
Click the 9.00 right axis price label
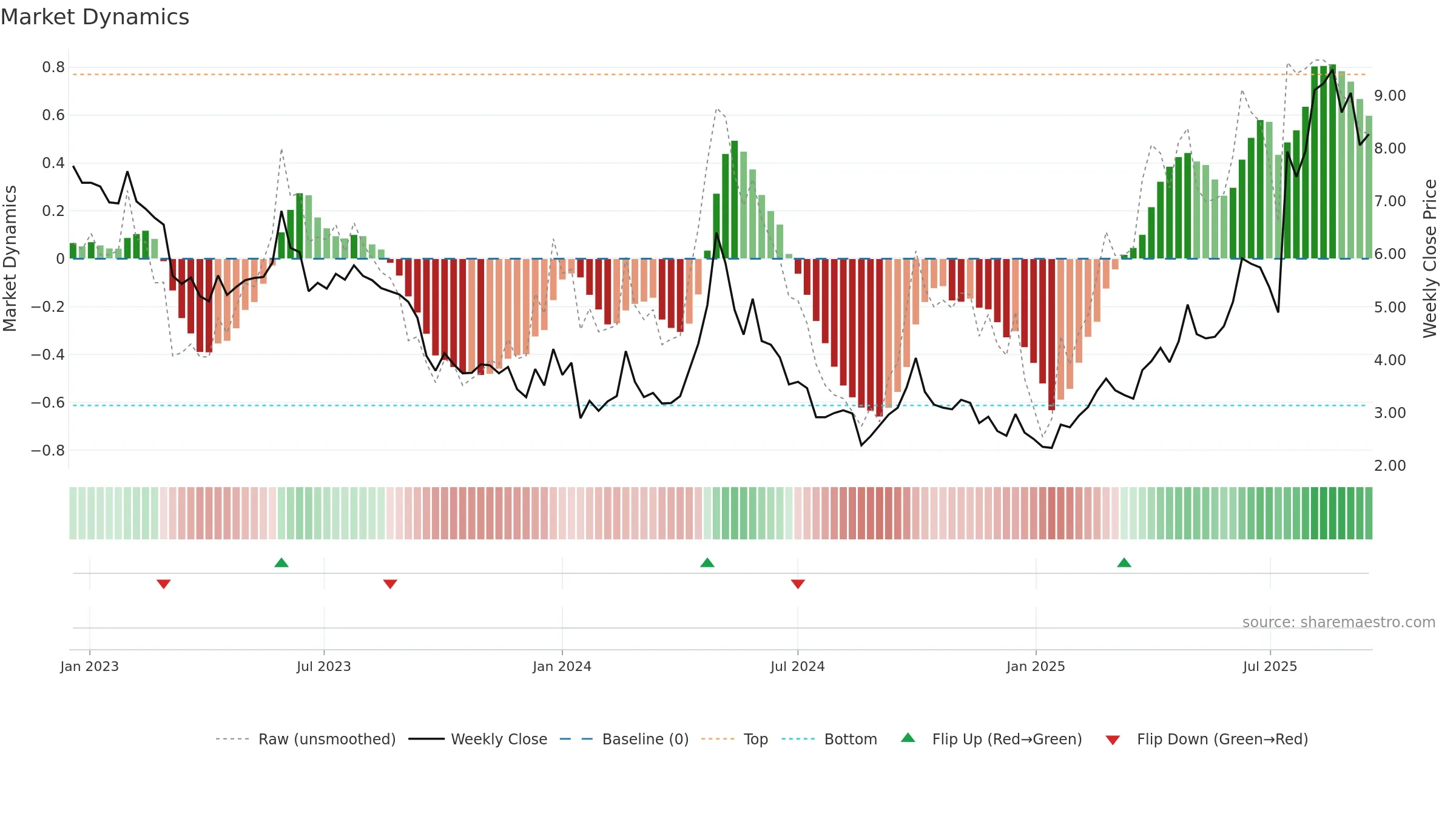[1390, 96]
